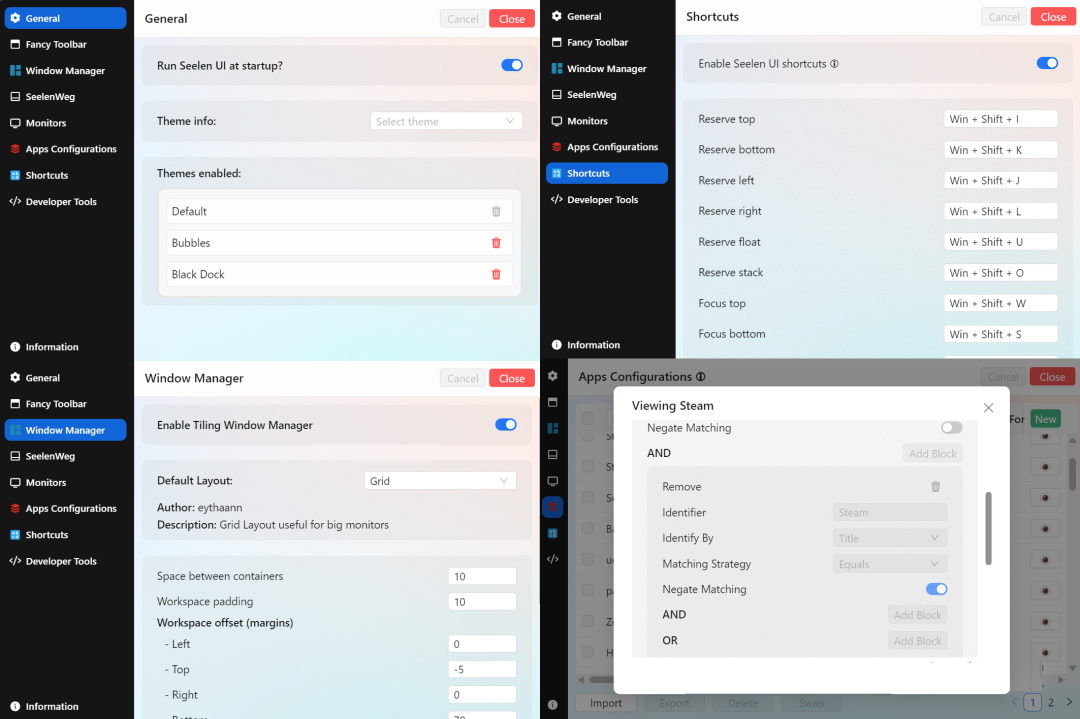Click Close in the General window header
This screenshot has width=1080, height=719.
coord(512,19)
